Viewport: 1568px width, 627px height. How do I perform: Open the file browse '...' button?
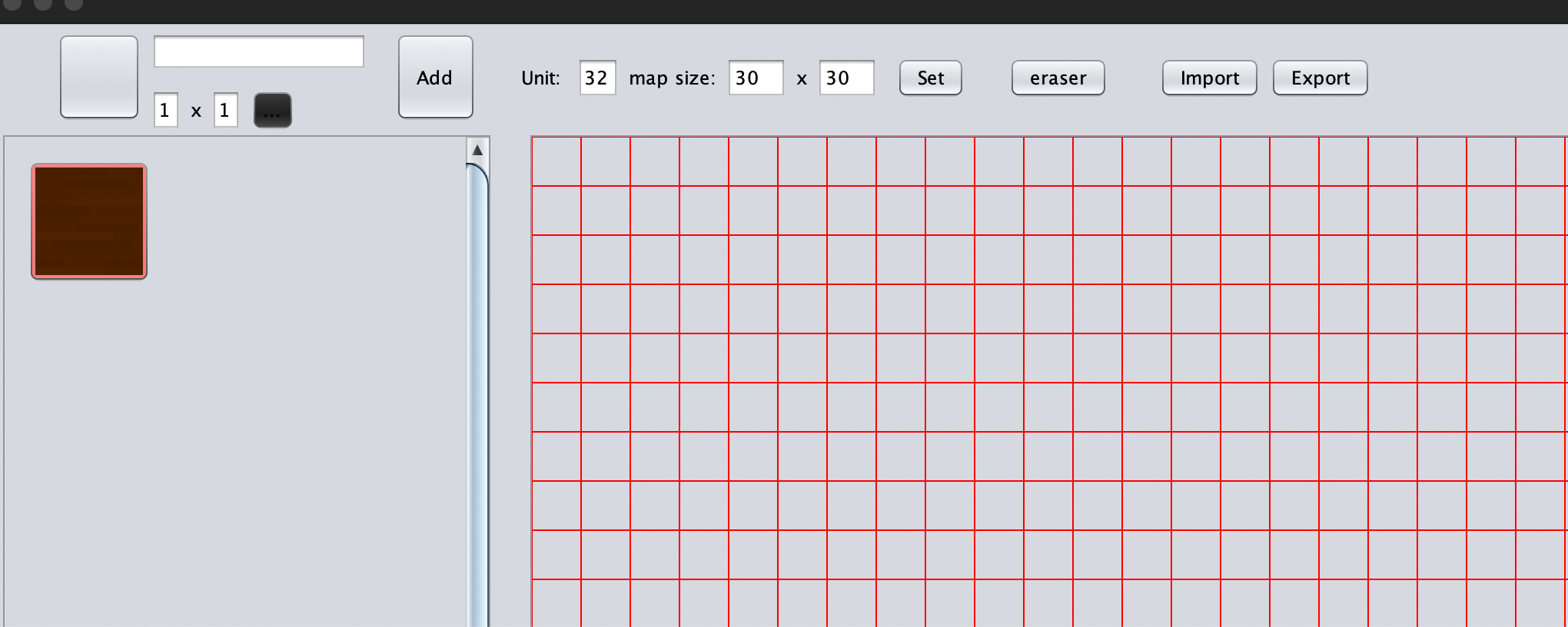[272, 110]
